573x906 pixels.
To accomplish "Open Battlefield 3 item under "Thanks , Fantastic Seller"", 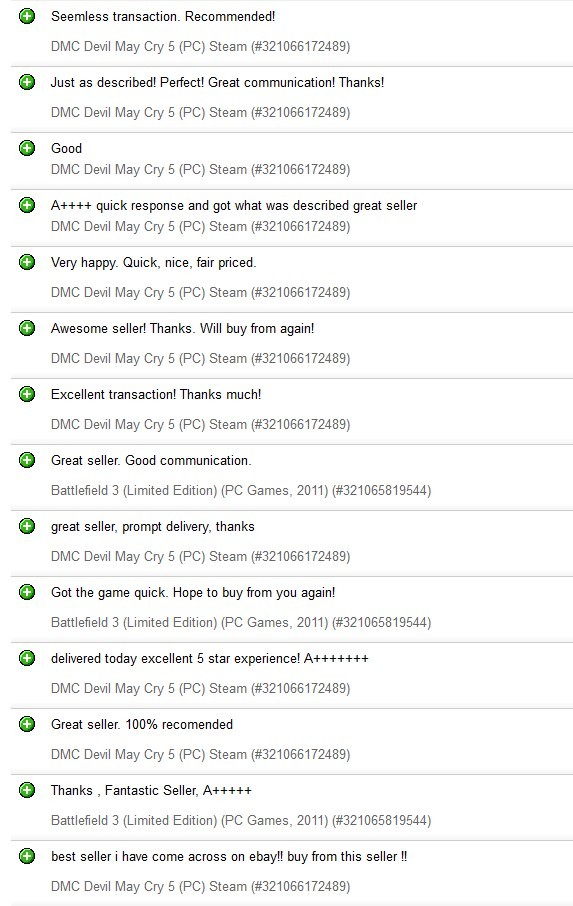I will pos(241,820).
